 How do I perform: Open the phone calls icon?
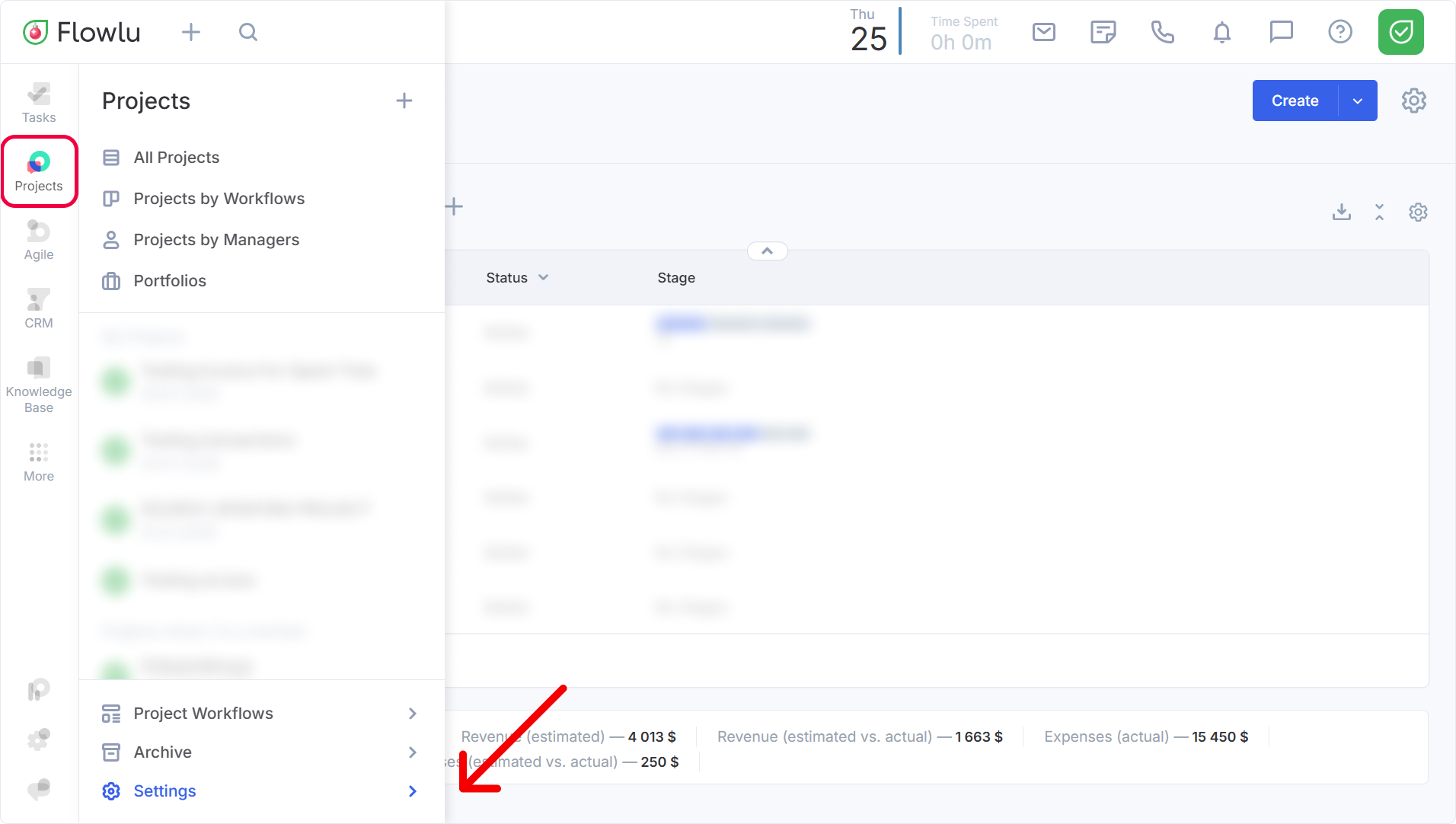click(x=1162, y=32)
